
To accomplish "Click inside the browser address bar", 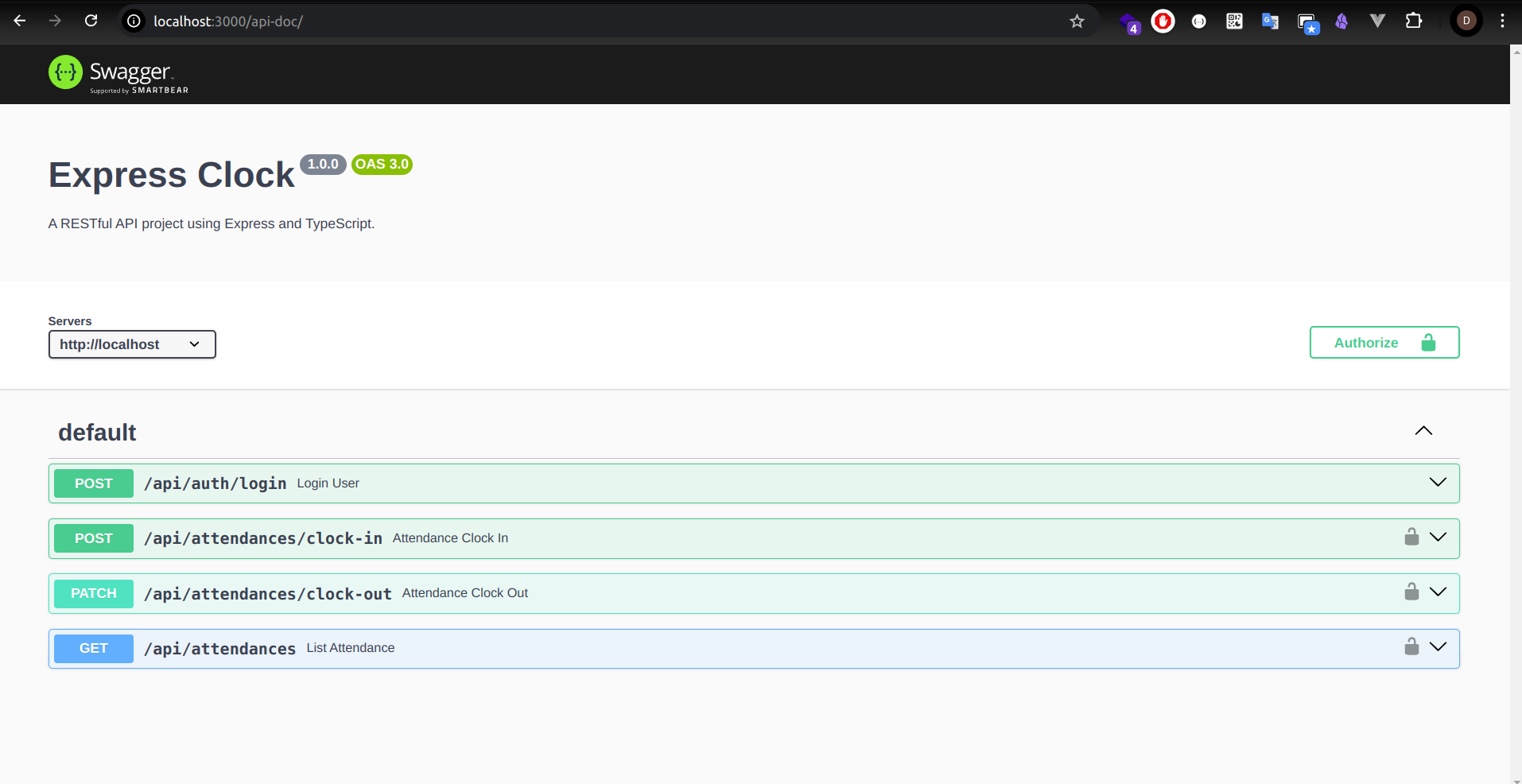I will (477, 21).
